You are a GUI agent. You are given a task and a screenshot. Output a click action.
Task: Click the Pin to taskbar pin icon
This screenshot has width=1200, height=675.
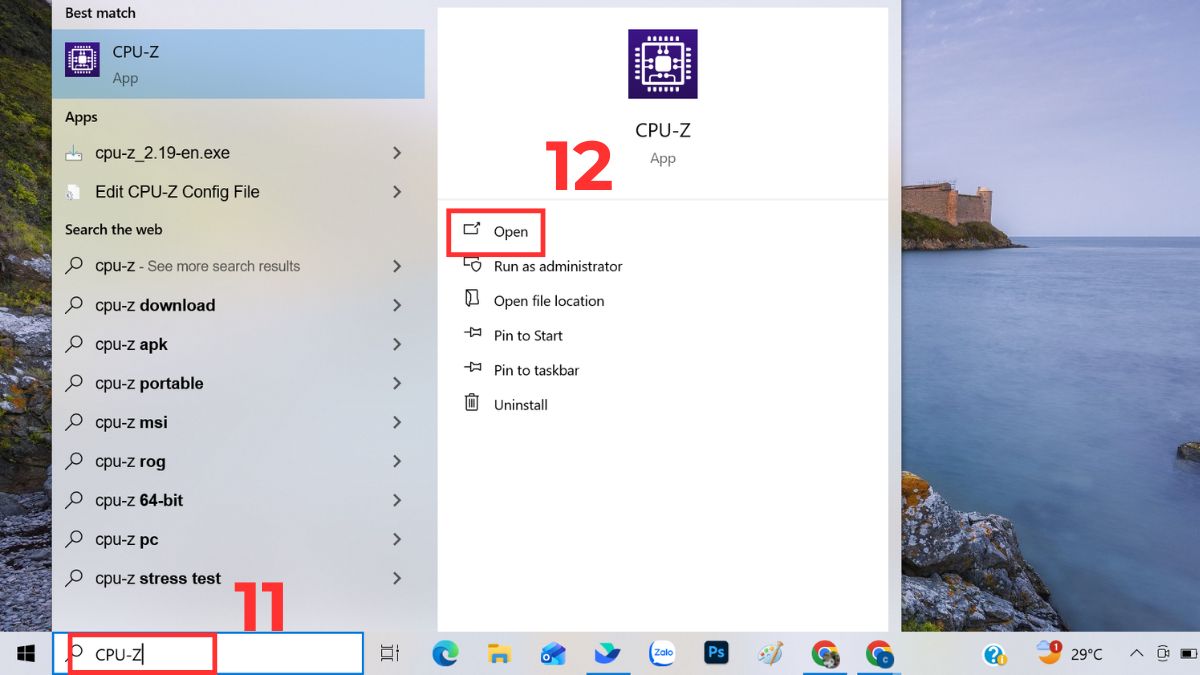point(472,369)
